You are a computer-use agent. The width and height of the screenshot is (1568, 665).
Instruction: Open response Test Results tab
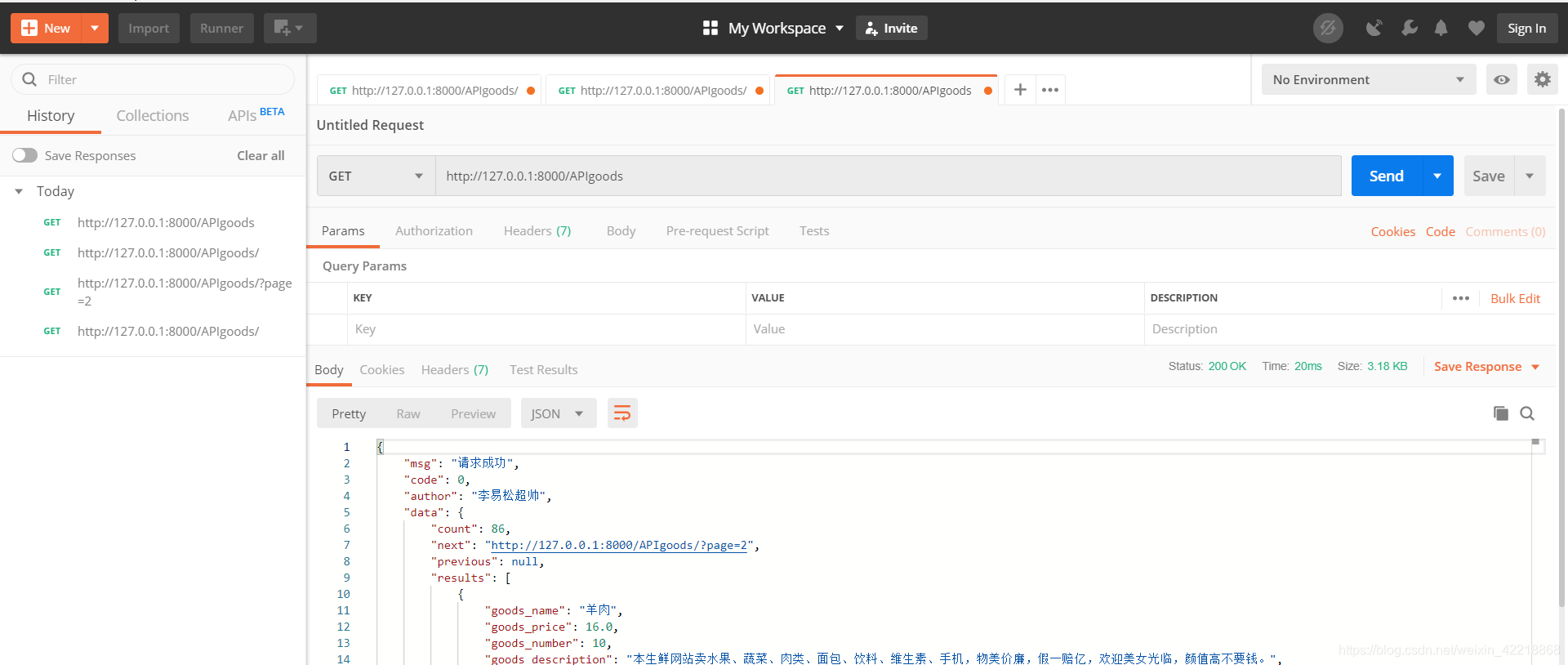(x=543, y=370)
